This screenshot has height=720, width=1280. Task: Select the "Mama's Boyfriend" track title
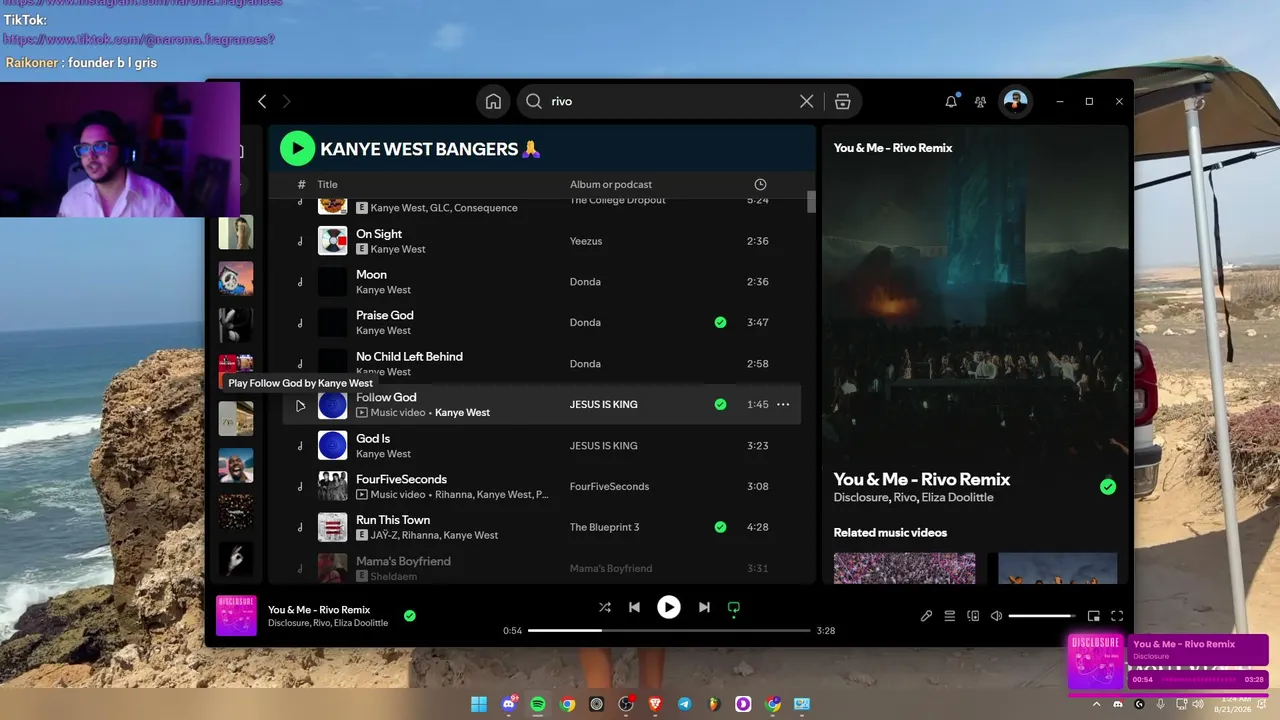[x=403, y=562]
